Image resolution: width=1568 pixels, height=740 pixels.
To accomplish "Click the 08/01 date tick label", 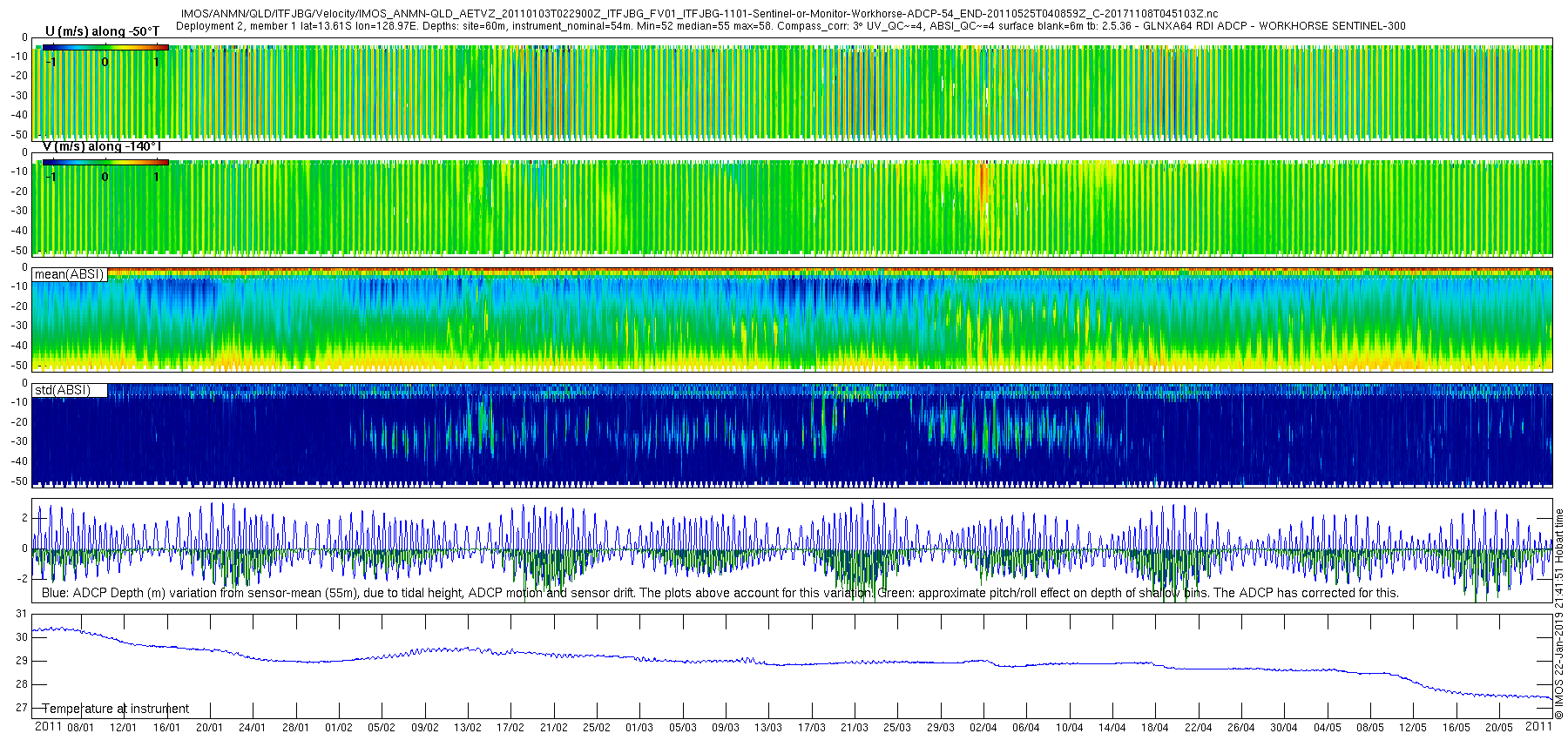I will tap(81, 728).
